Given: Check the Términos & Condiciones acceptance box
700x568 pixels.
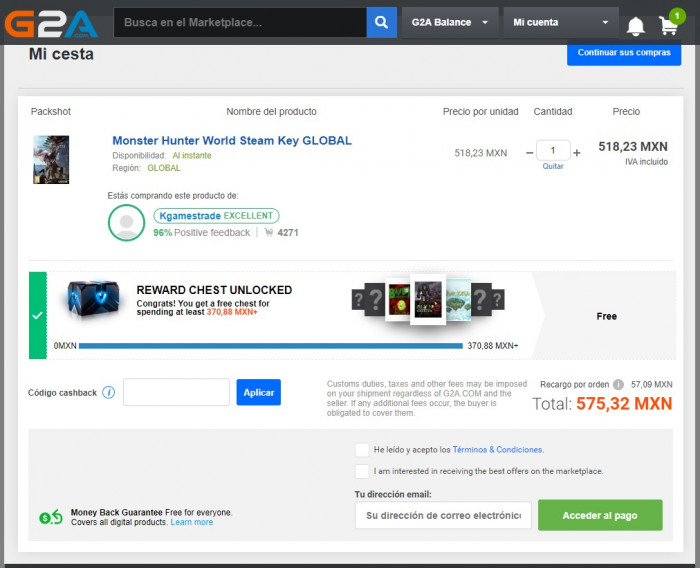Looking at the screenshot, I should (x=362, y=450).
